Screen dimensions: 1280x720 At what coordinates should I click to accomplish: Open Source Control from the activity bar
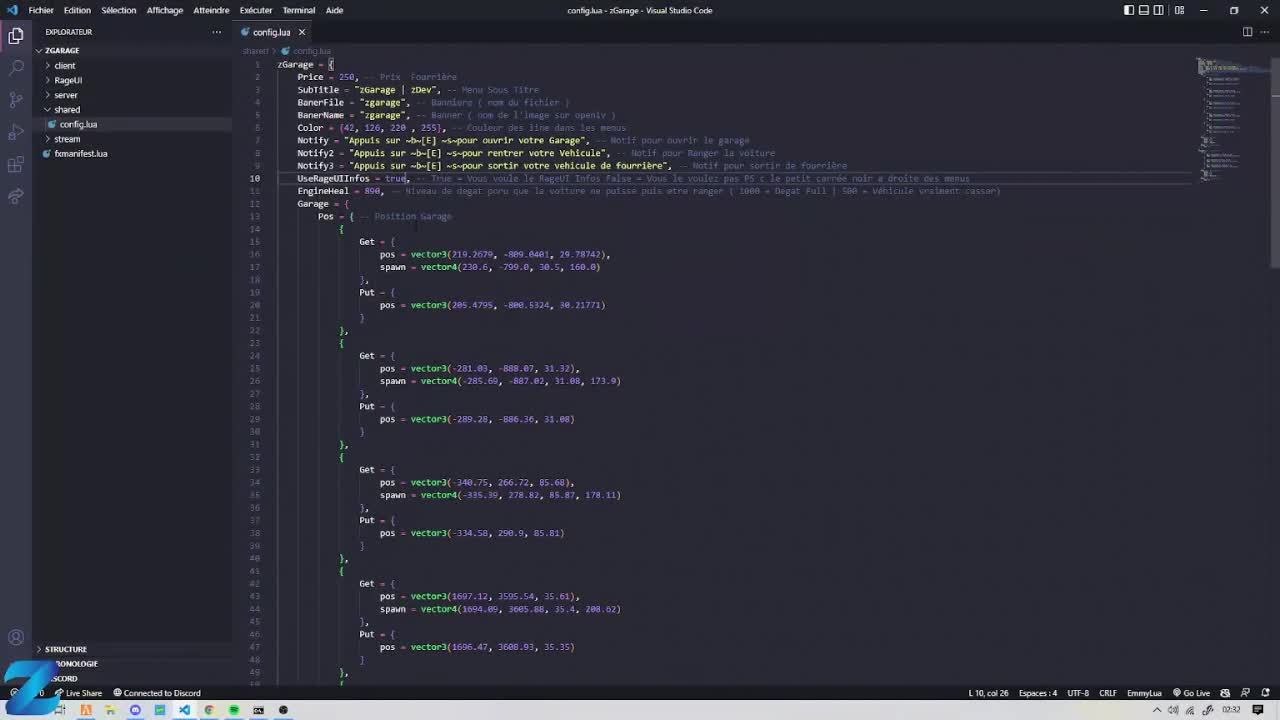coord(15,100)
